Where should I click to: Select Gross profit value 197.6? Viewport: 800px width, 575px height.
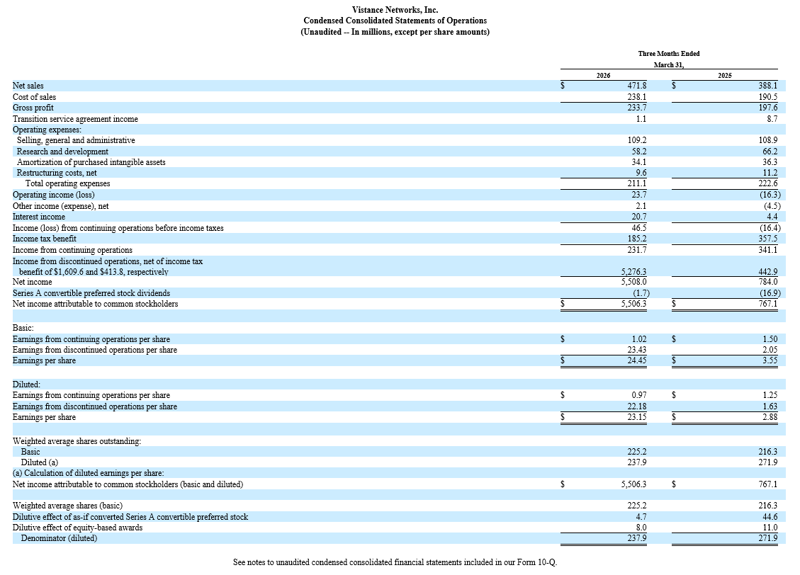pos(768,108)
